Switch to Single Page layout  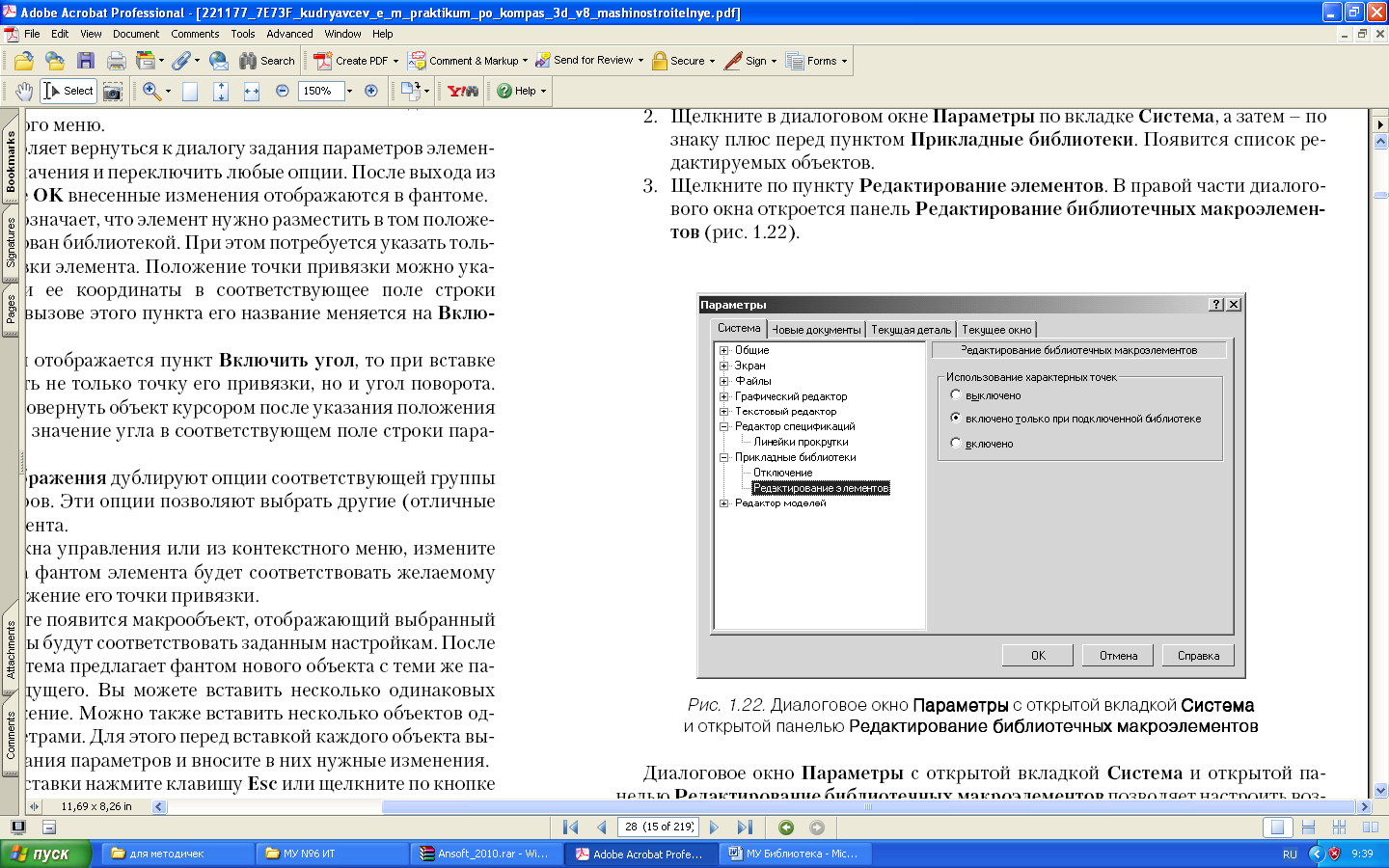[1277, 827]
